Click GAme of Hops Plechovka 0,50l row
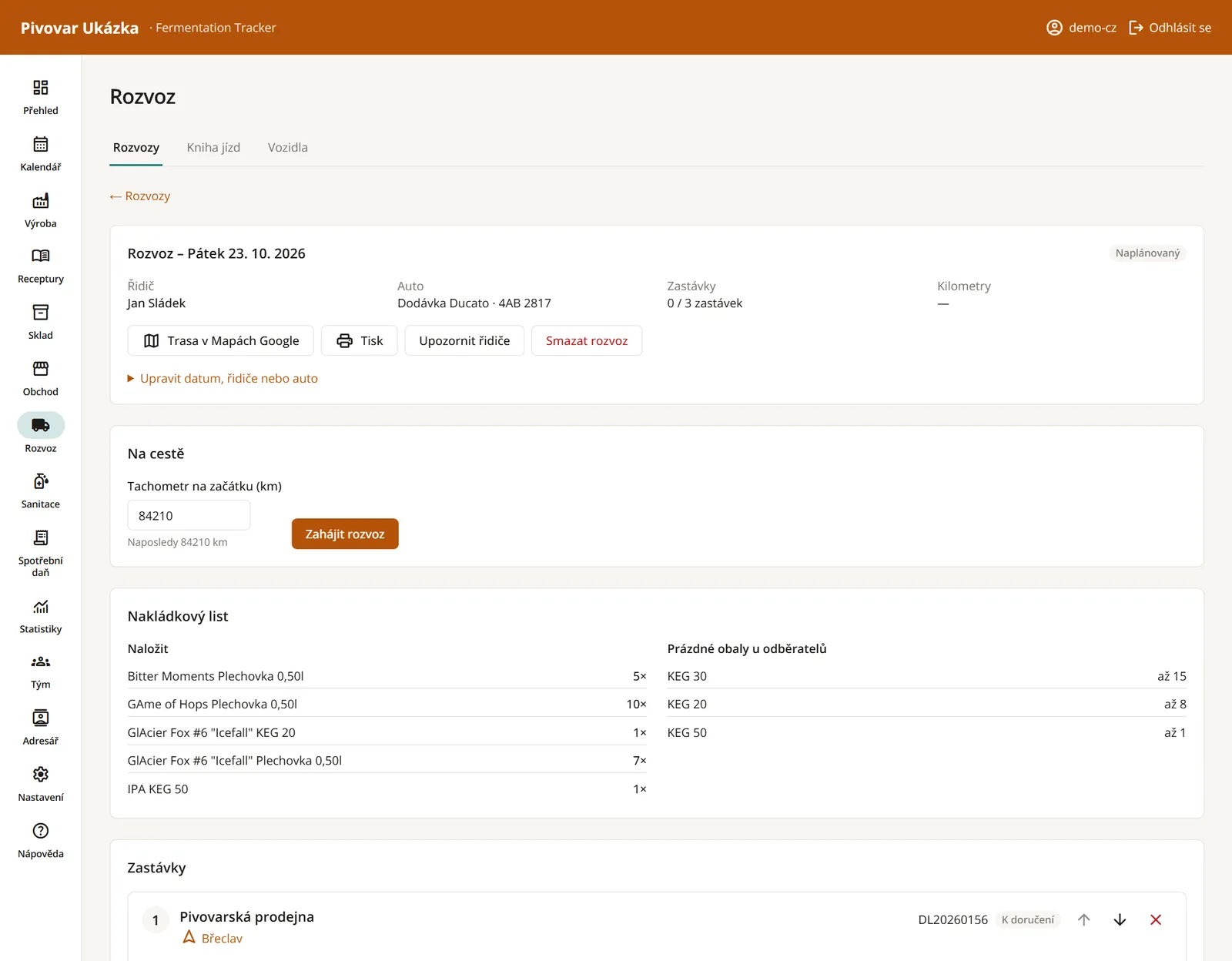1232x961 pixels. [387, 704]
